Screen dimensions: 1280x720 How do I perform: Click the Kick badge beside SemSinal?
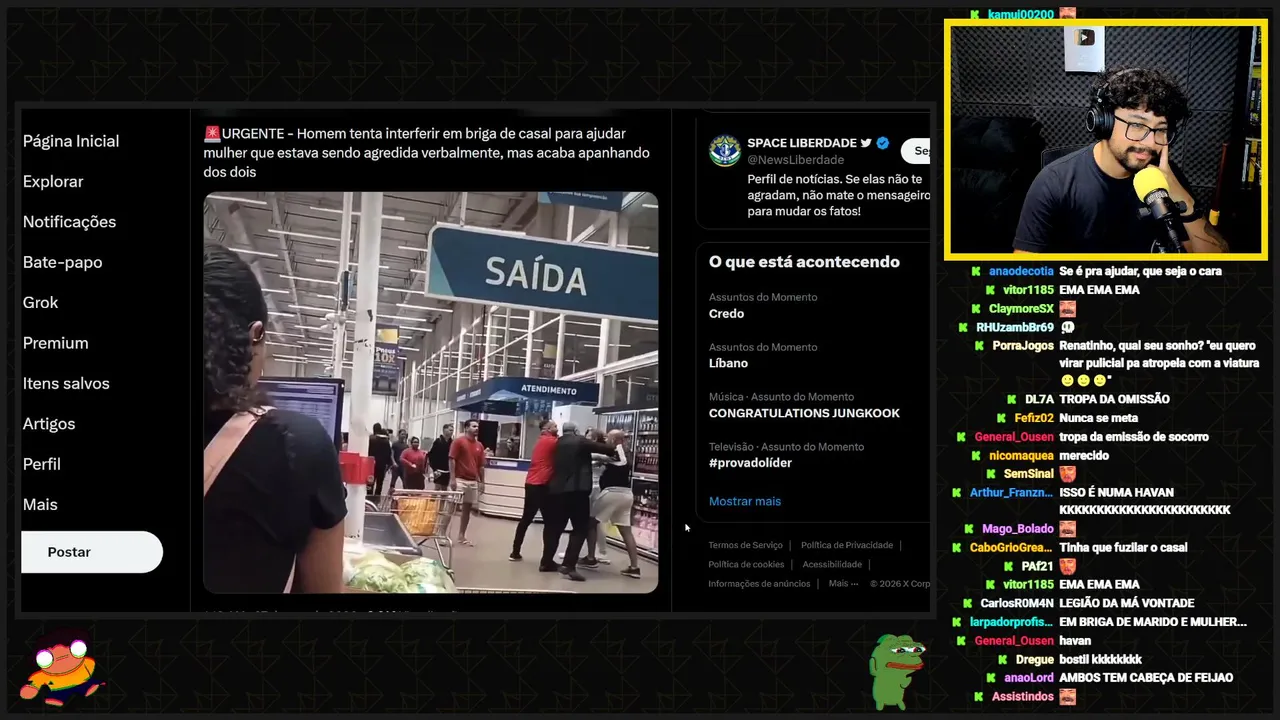coord(992,474)
